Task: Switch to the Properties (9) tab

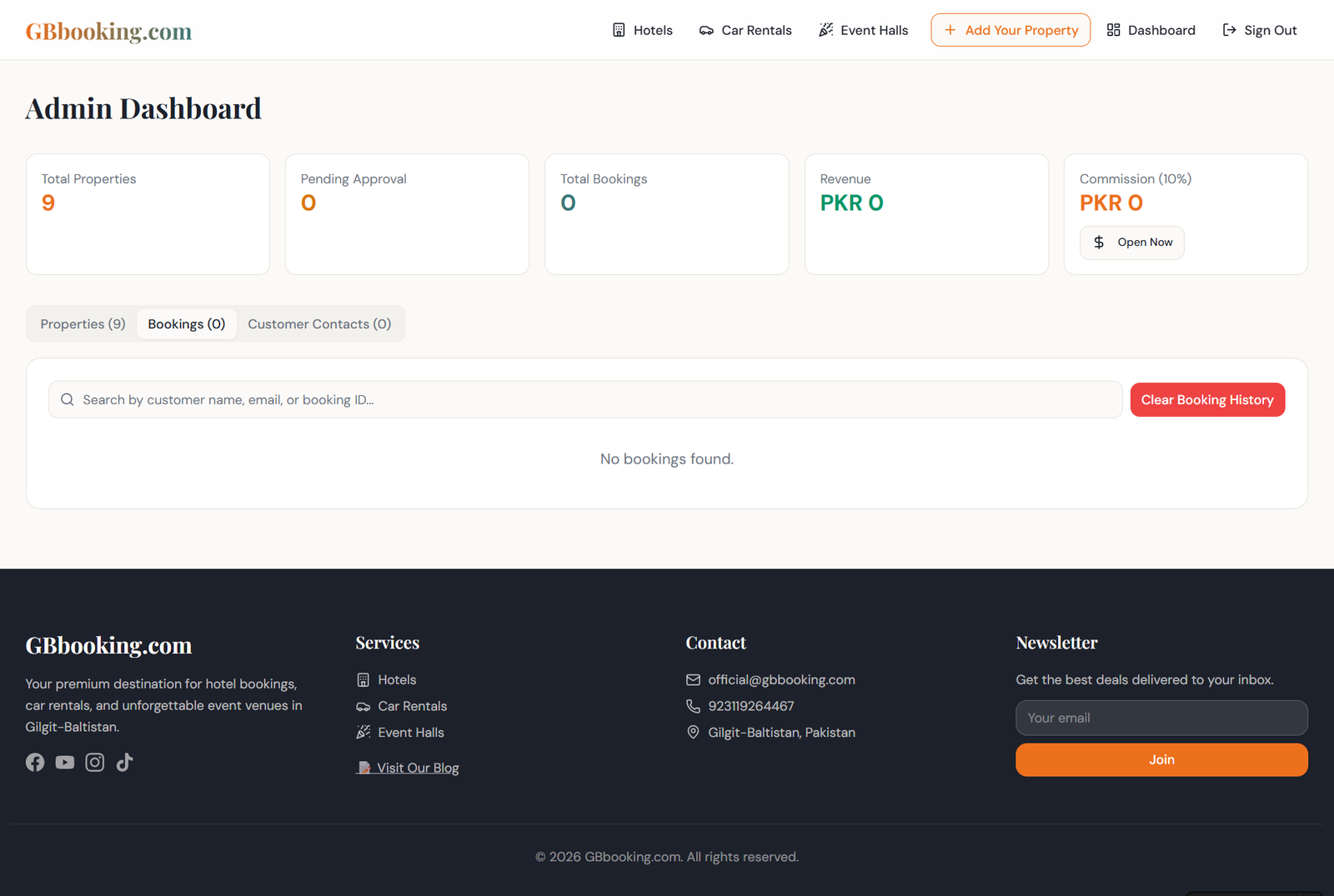Action: 83,324
